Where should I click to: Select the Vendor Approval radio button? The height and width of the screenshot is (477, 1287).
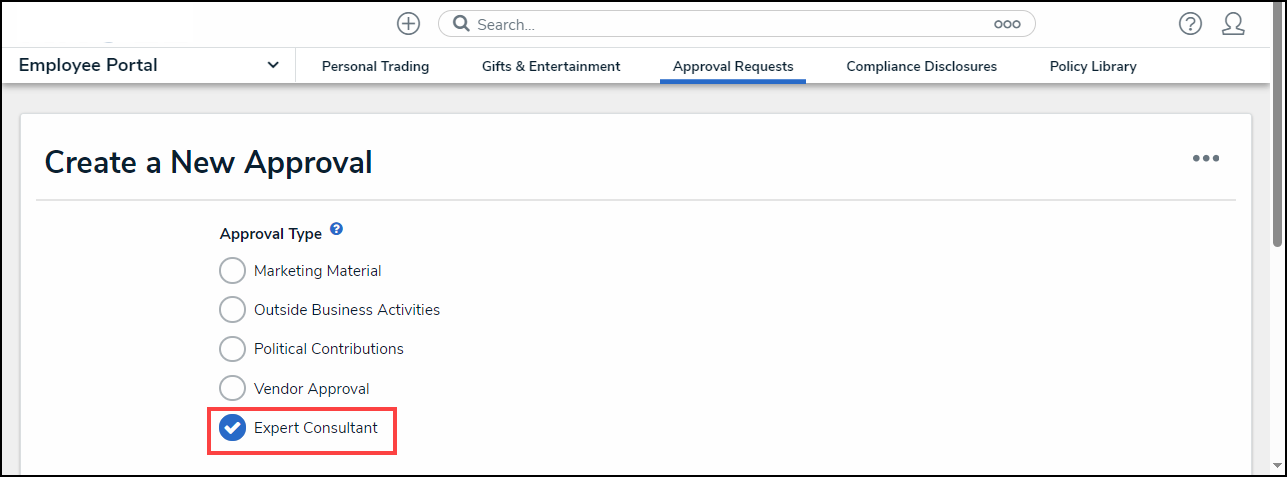click(x=232, y=389)
